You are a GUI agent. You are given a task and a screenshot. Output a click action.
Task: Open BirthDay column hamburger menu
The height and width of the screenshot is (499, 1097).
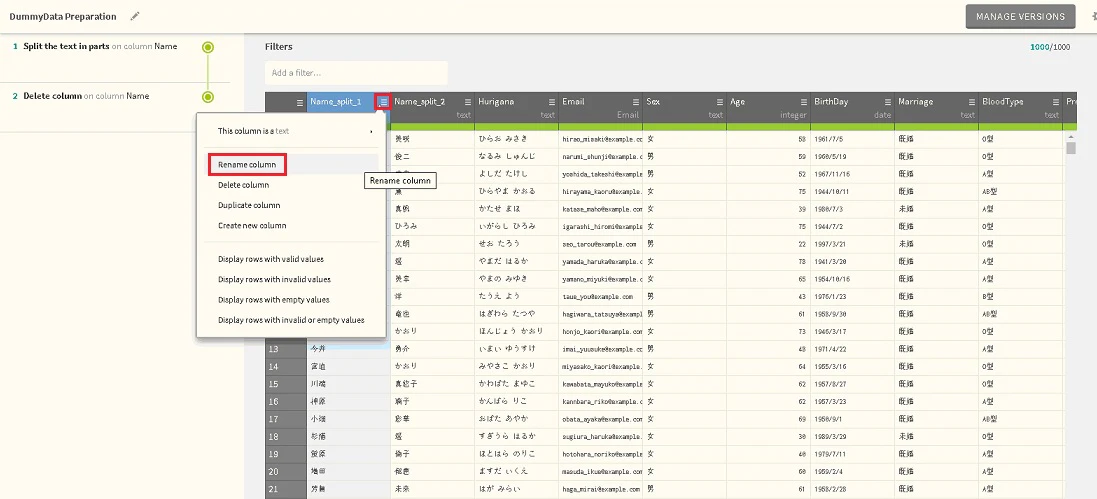887,101
